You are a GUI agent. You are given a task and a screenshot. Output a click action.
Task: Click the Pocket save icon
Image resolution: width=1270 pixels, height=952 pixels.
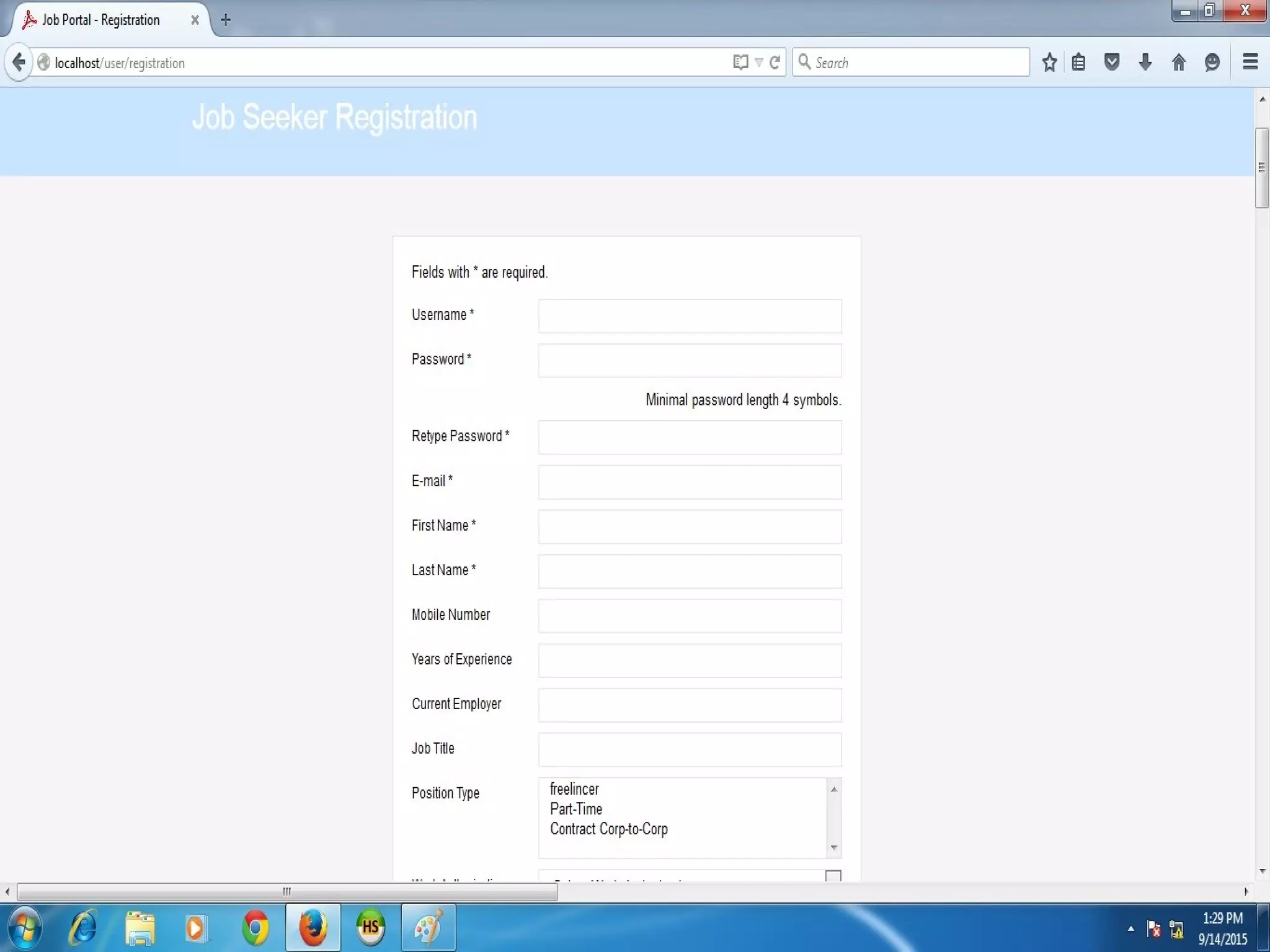[1112, 63]
